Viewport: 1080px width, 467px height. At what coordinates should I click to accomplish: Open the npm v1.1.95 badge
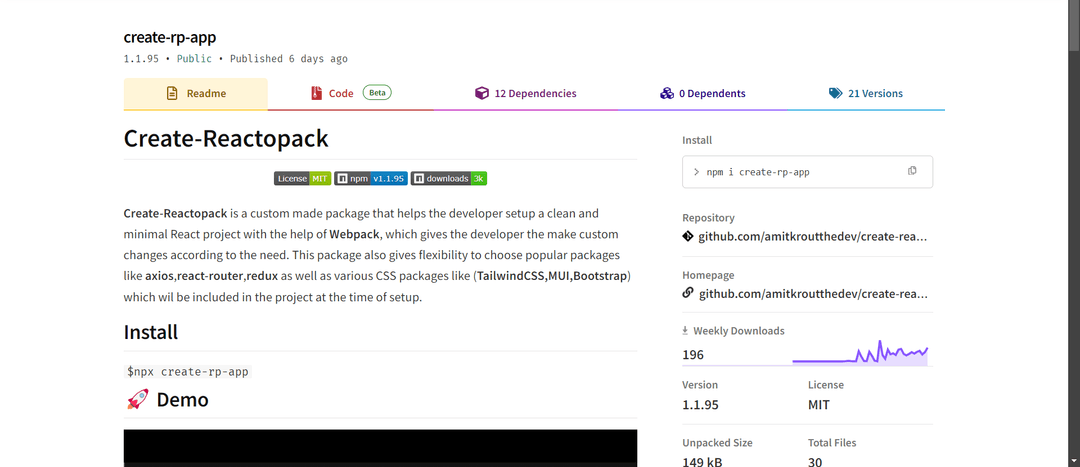click(x=371, y=178)
